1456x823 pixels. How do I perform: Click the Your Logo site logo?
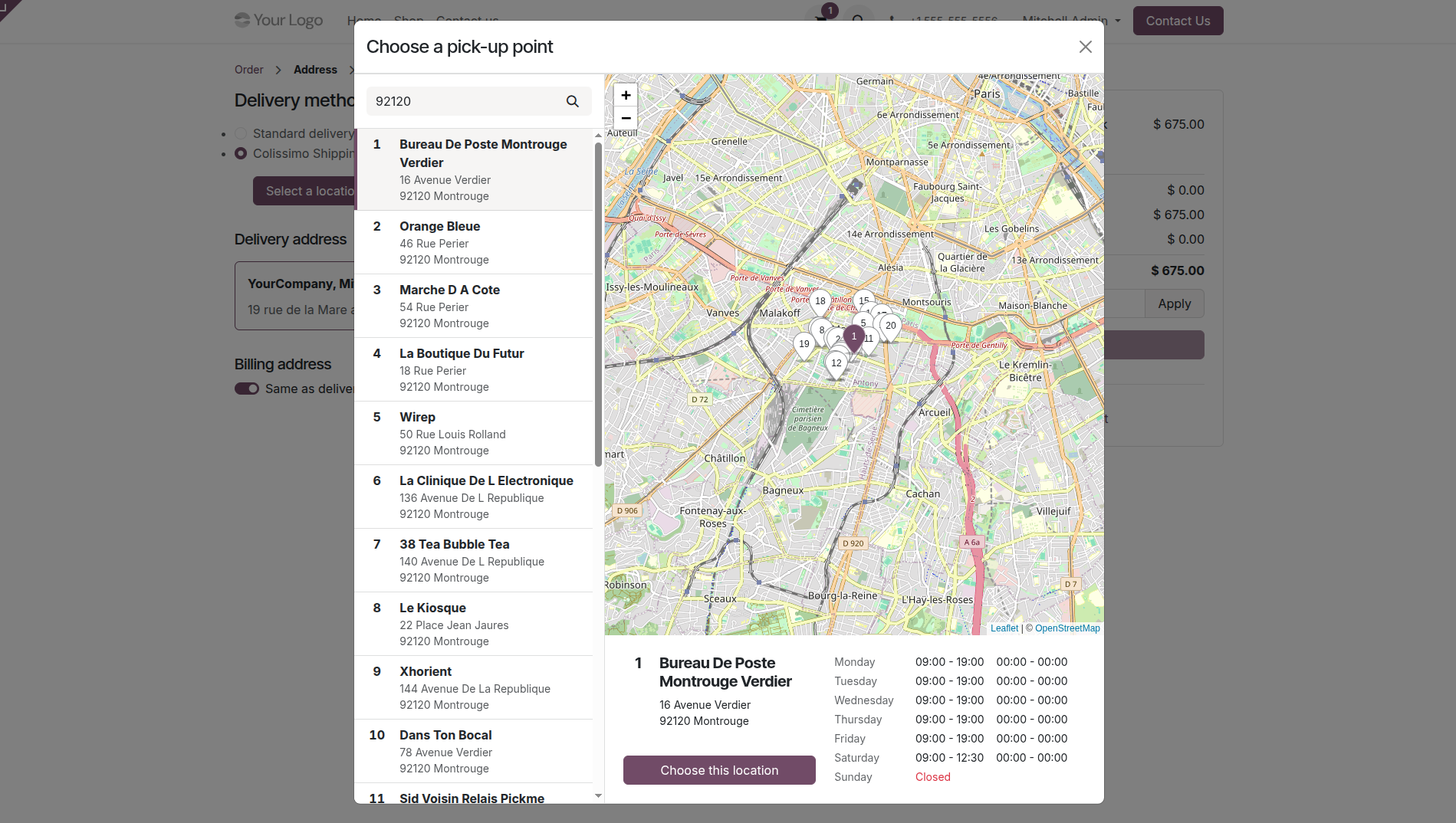(278, 21)
